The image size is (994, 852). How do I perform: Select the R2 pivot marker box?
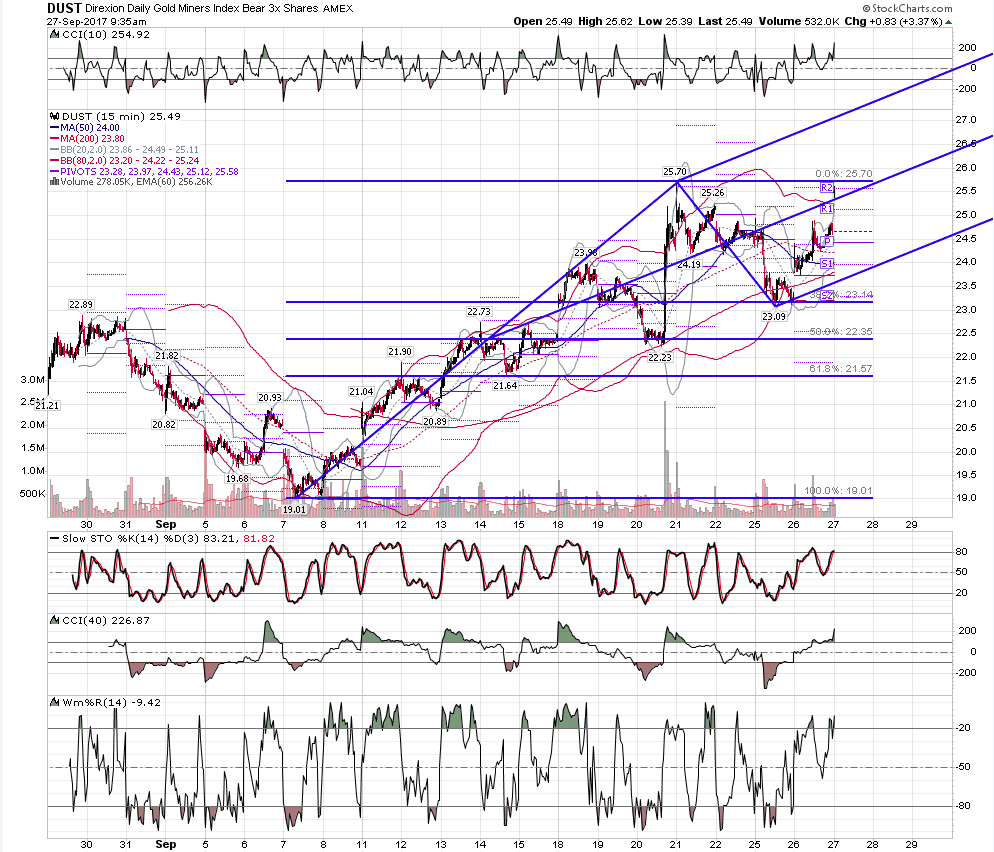click(827, 188)
